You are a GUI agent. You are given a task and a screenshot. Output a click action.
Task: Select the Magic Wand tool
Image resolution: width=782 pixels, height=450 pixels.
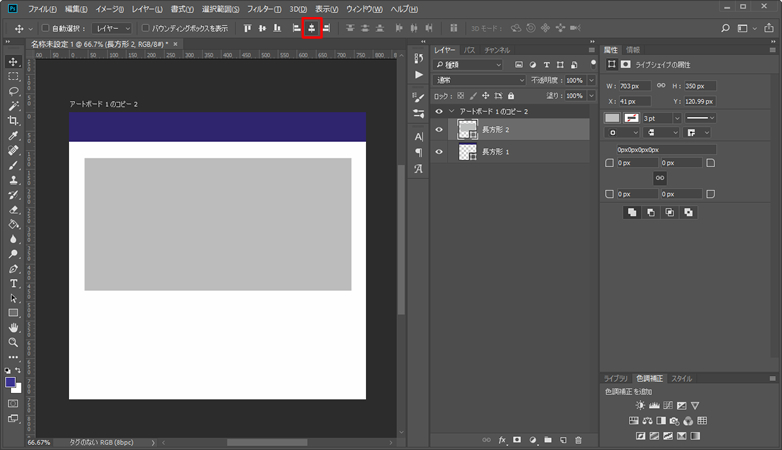point(13,106)
